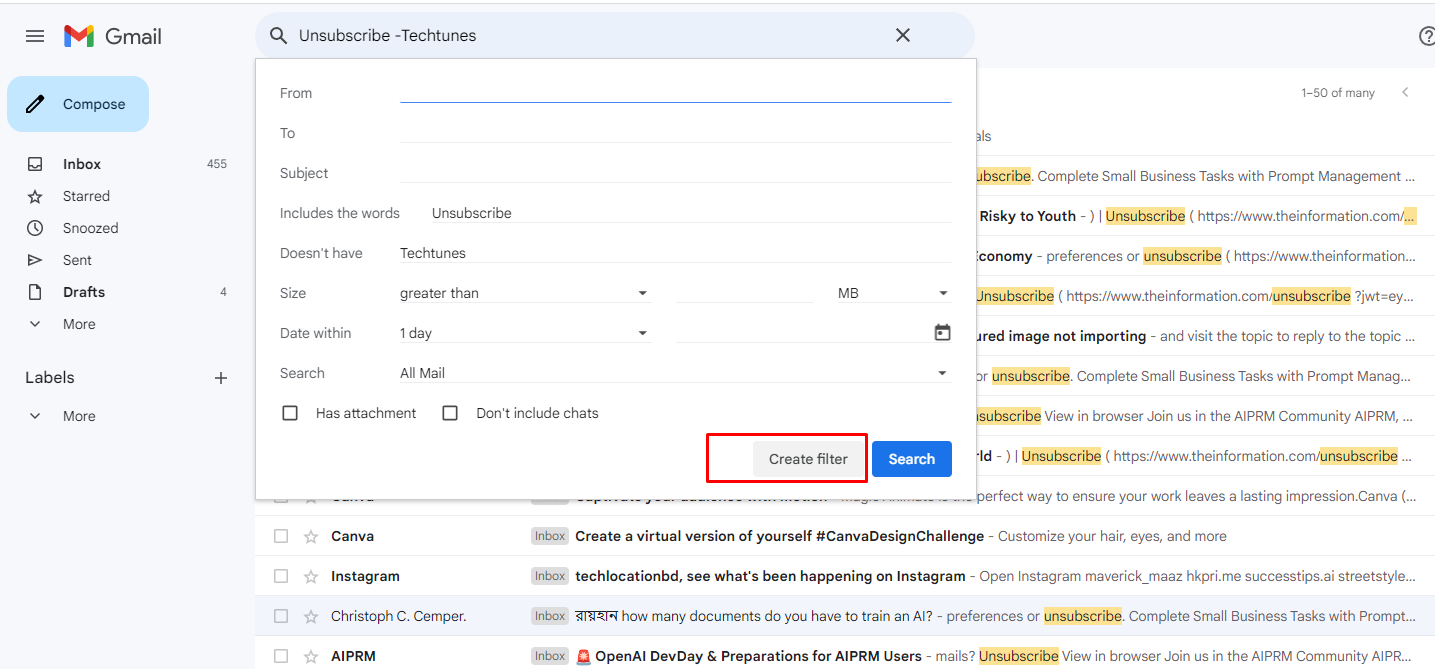Open the MB size unit dropdown
The width and height of the screenshot is (1435, 669).
pos(893,293)
